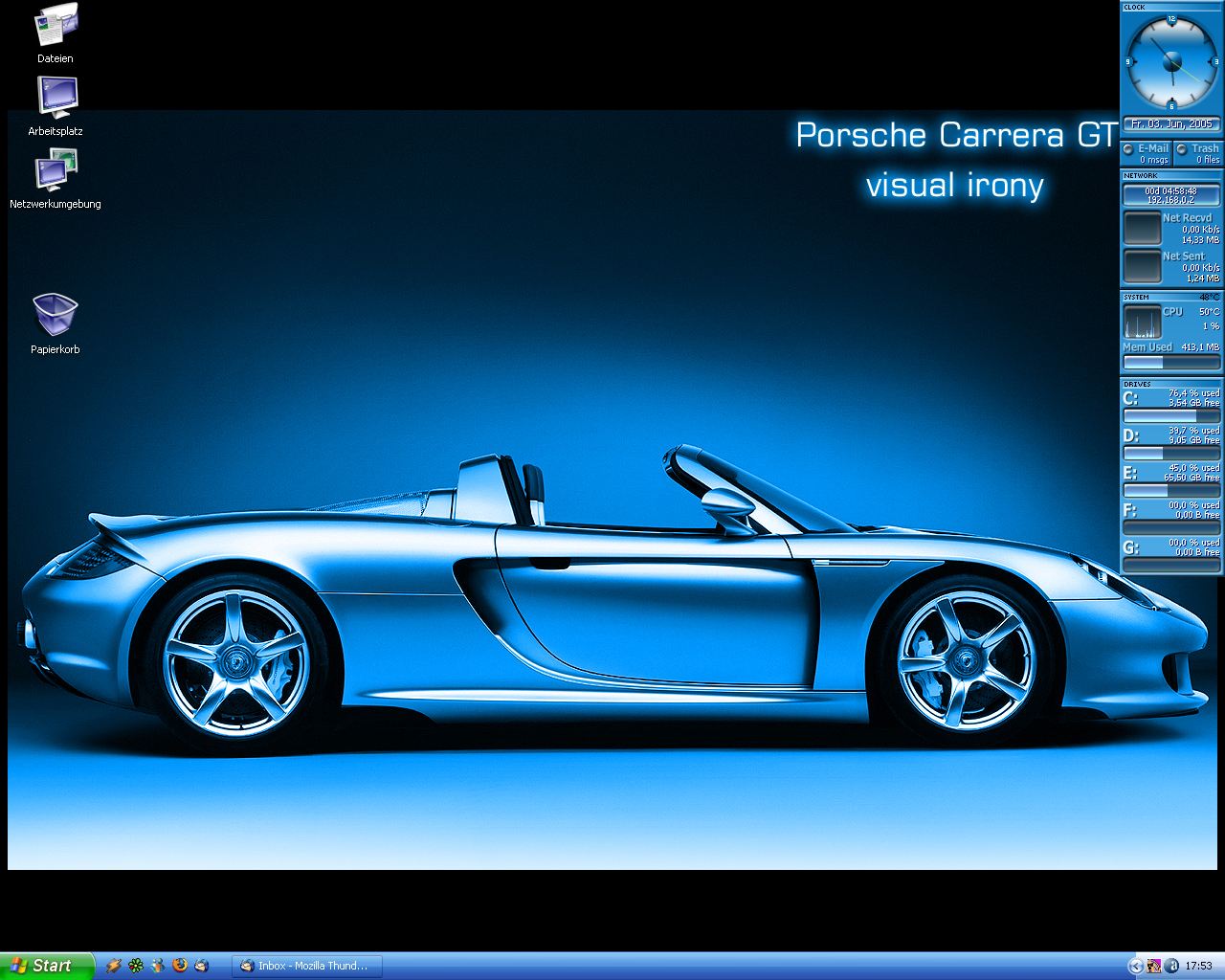1225x980 pixels.
Task: Expand hidden system tray icons arrow
Action: click(1136, 966)
